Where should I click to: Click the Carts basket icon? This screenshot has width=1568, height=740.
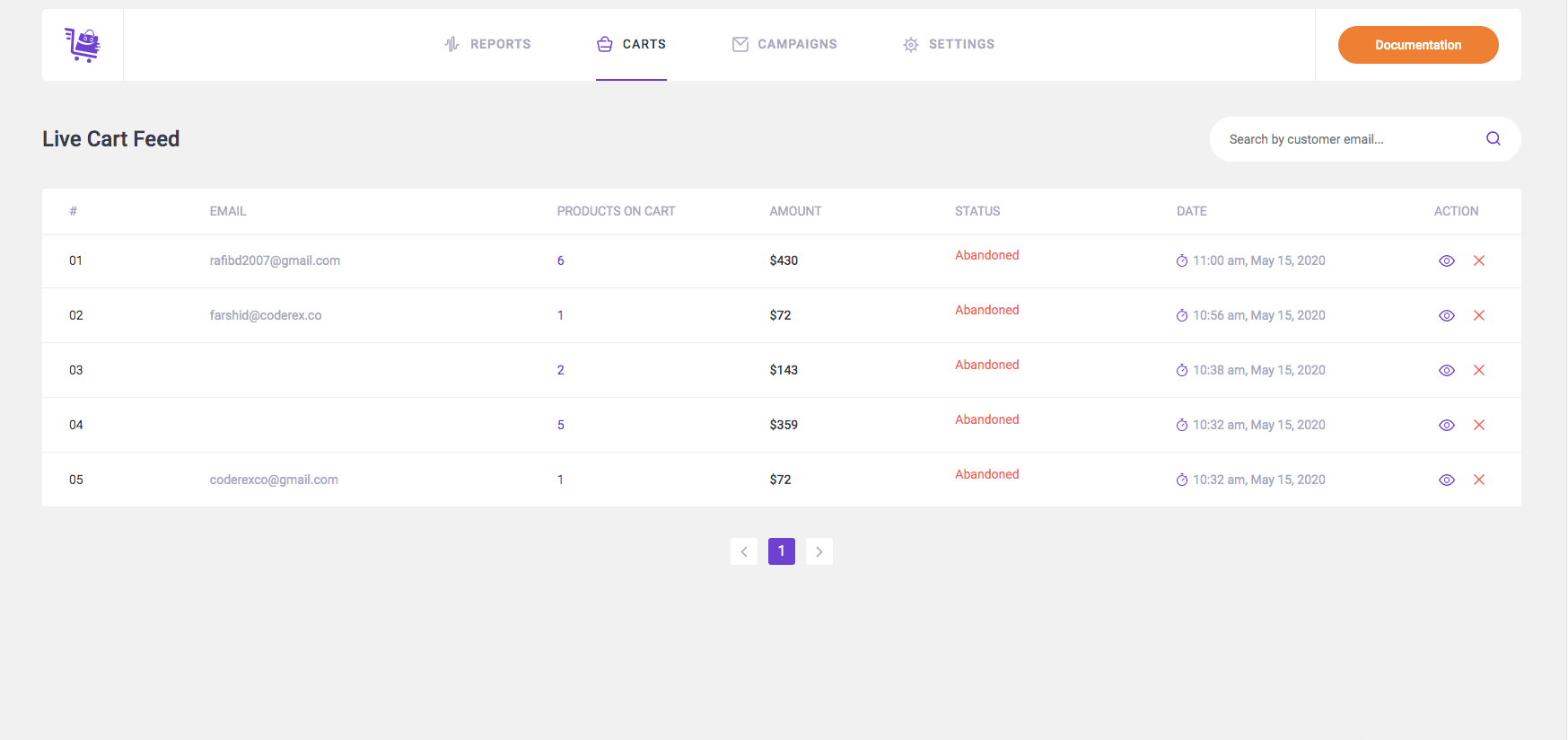[x=605, y=44]
